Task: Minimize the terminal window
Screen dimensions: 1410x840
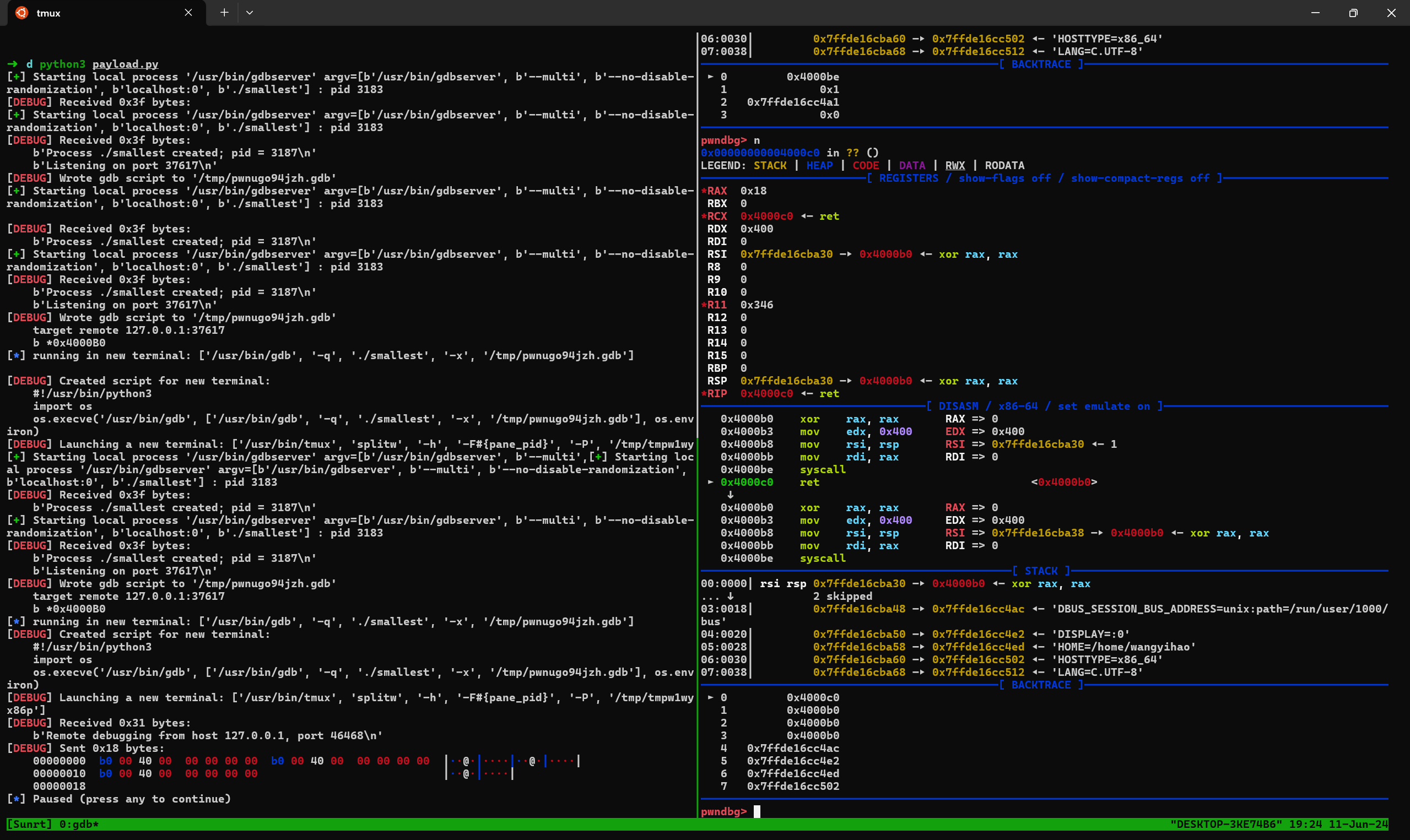Action: click(x=1315, y=13)
